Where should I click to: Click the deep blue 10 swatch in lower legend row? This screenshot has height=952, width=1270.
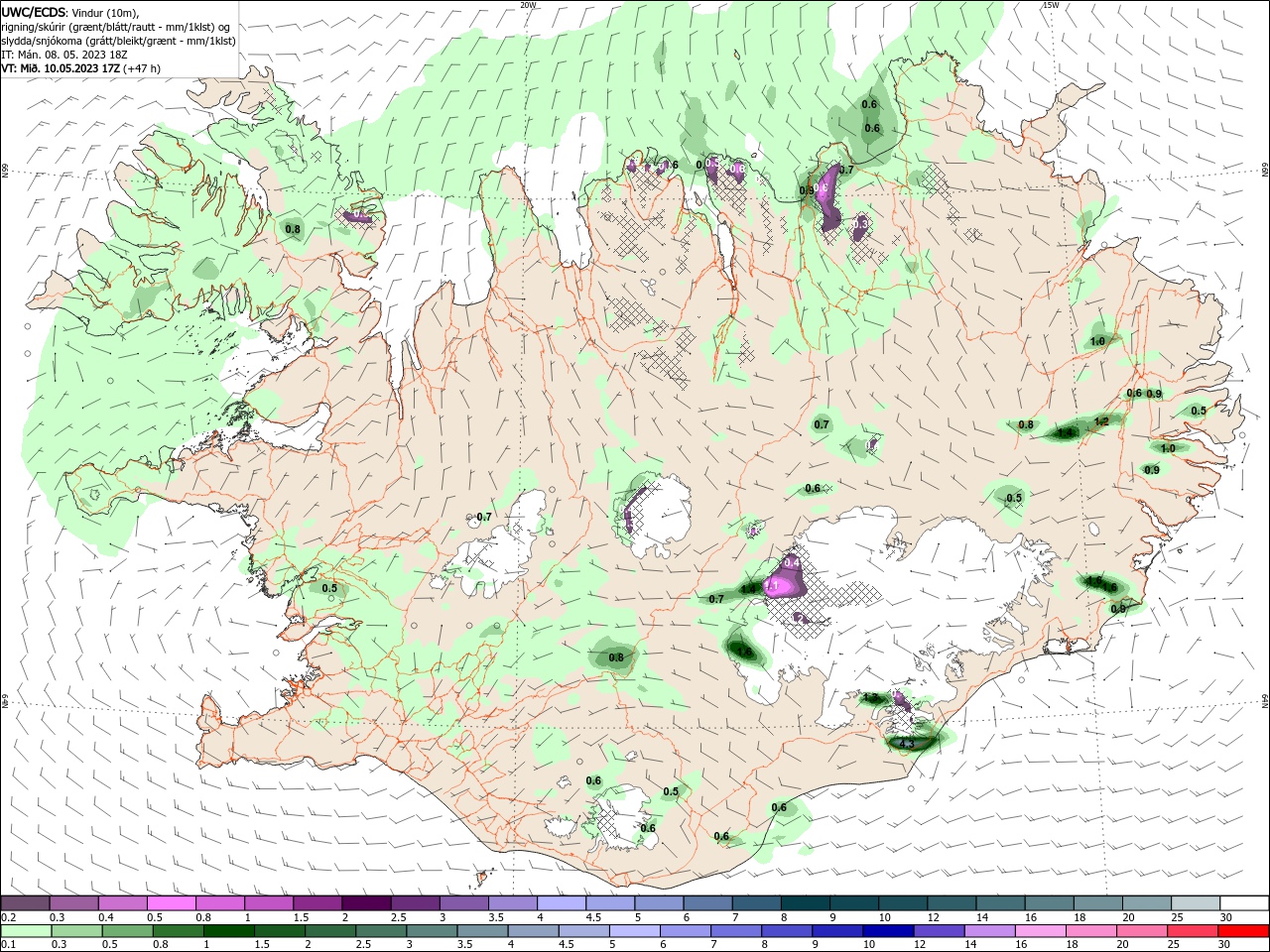coord(888,931)
